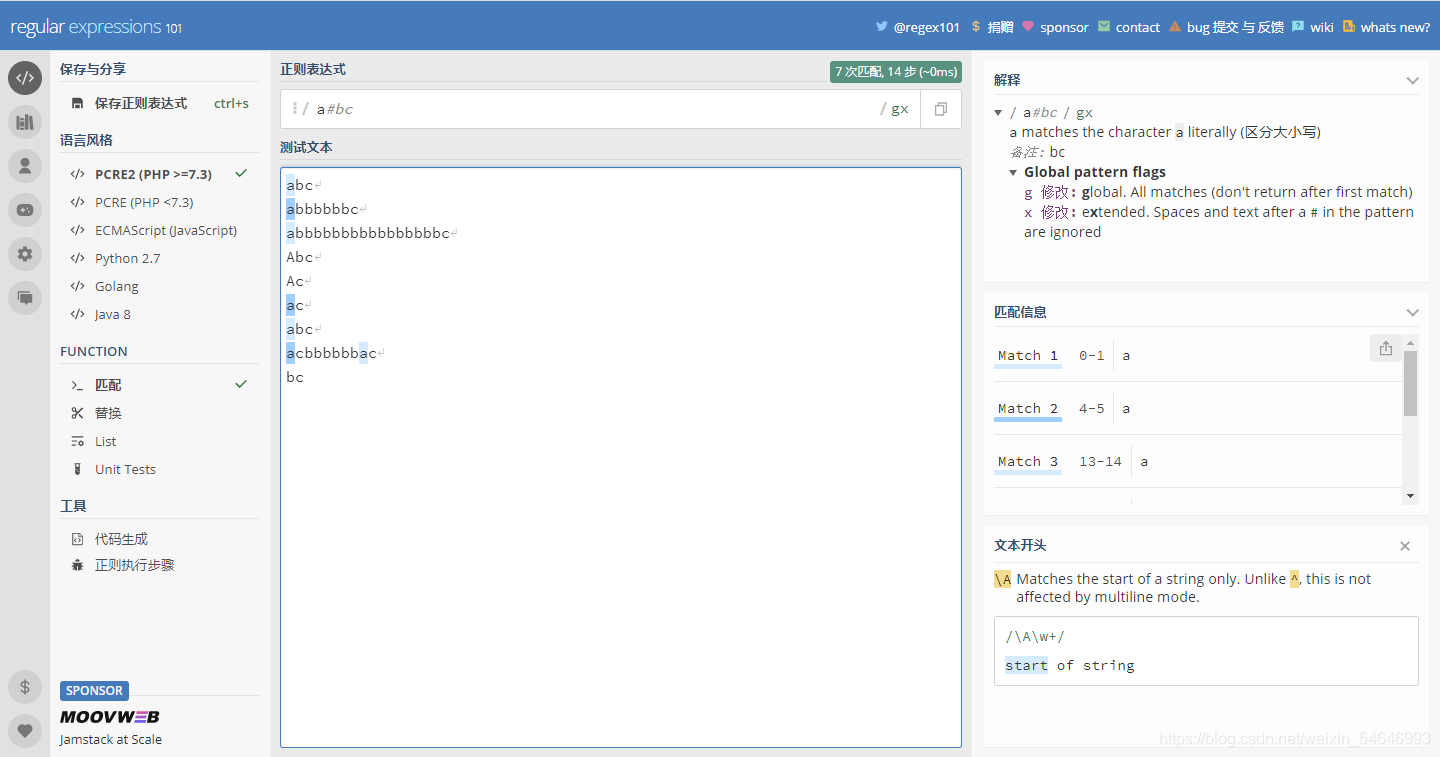Screen dimensions: 1440x757
Task: Click 'Abc' line in test text
Action: (300, 257)
